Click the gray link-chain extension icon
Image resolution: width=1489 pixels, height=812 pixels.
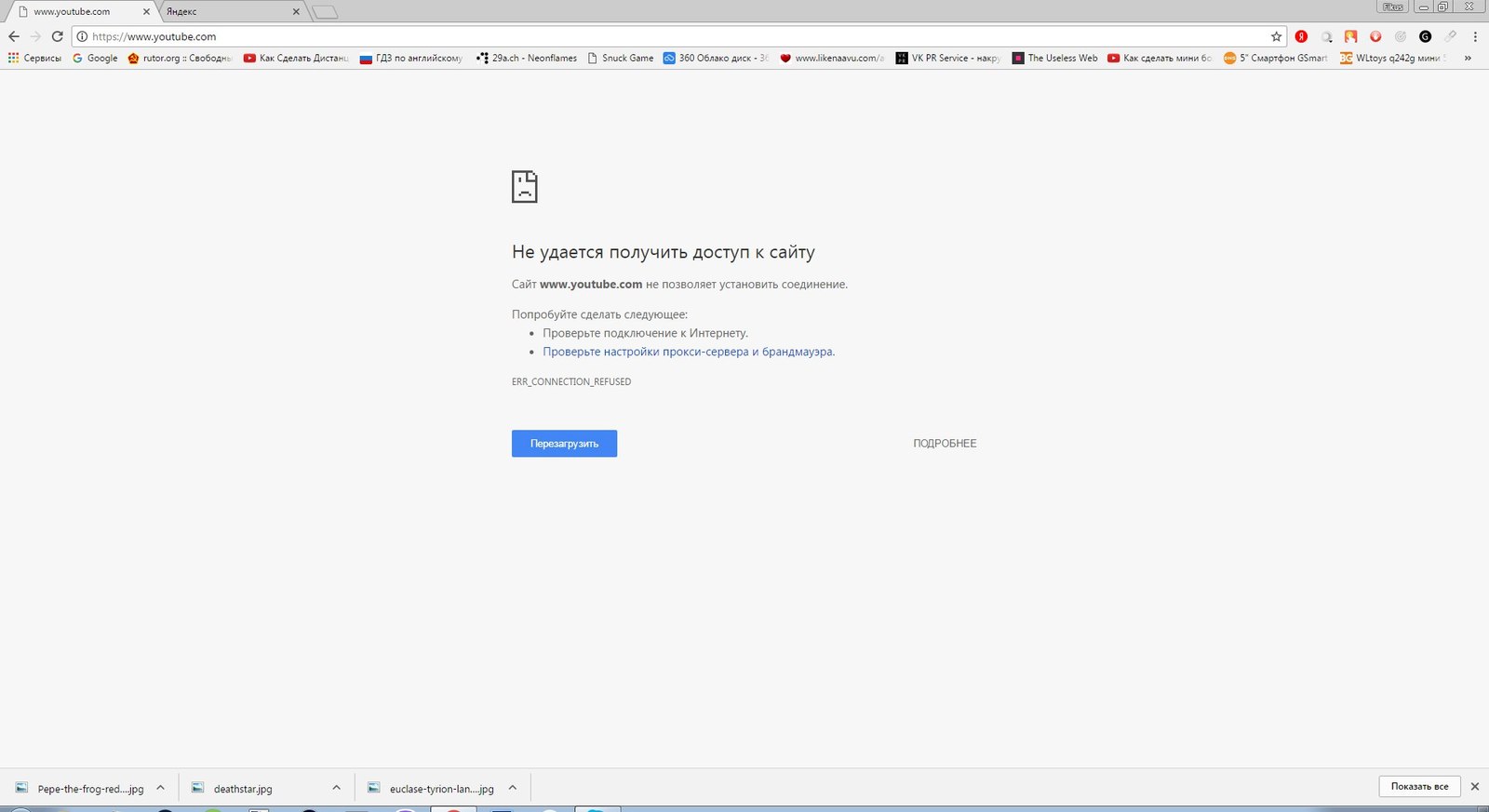[1450, 36]
